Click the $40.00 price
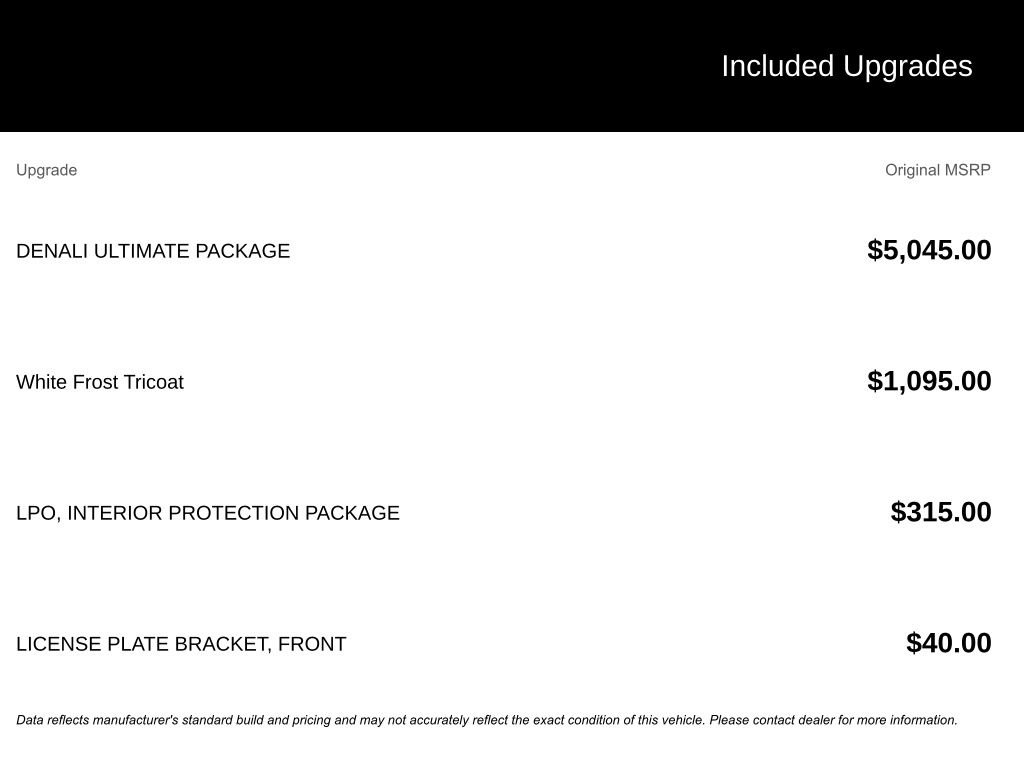This screenshot has height=768, width=1024. 948,643
